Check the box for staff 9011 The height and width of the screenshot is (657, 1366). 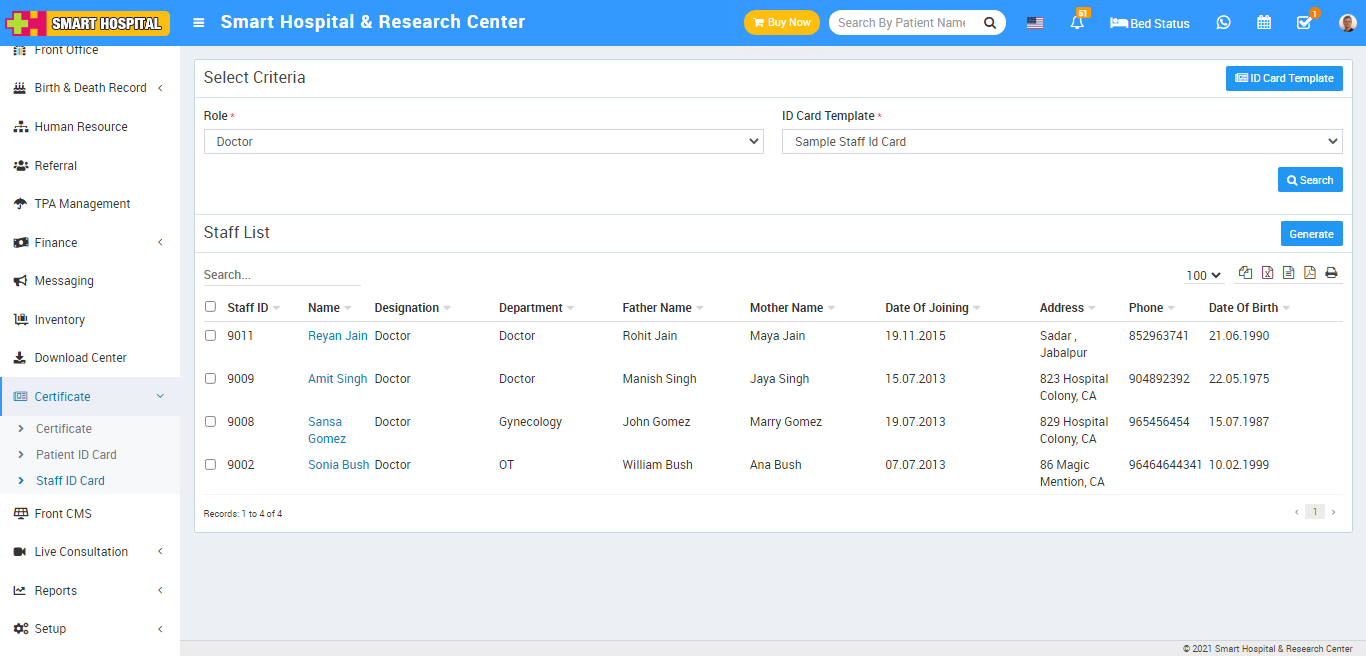[x=210, y=336]
